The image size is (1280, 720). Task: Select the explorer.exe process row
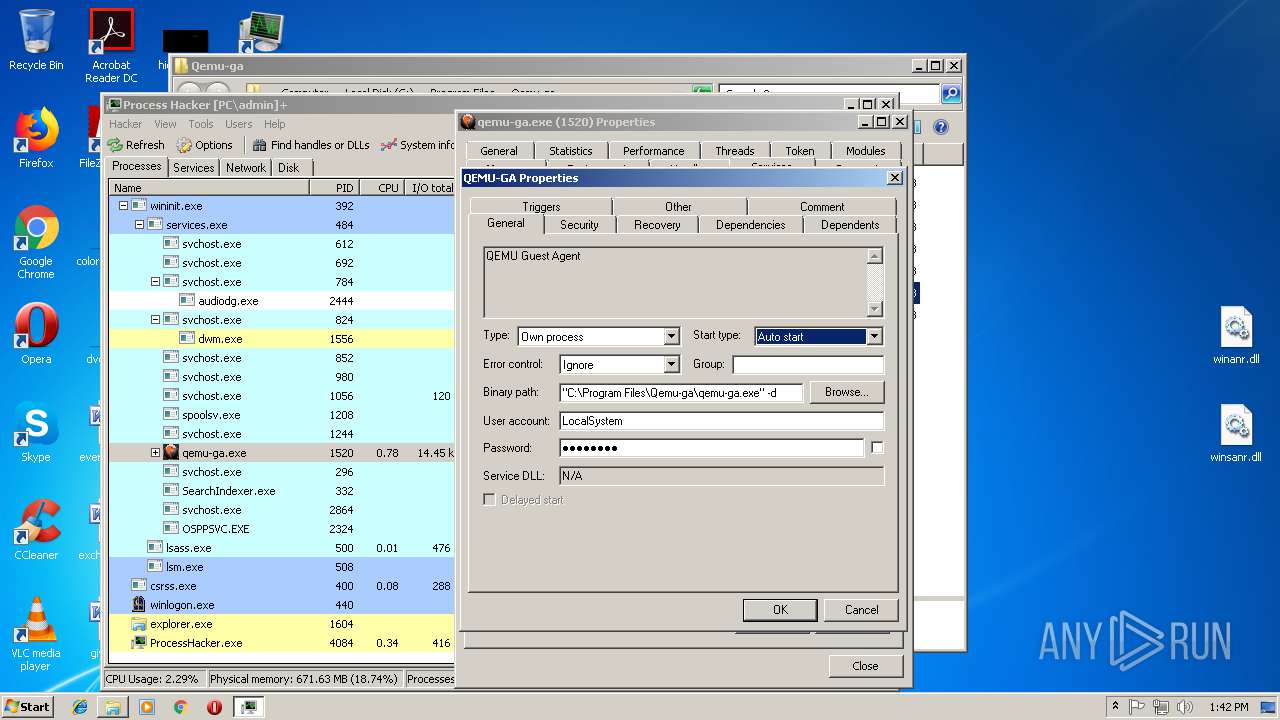pyautogui.click(x=281, y=623)
